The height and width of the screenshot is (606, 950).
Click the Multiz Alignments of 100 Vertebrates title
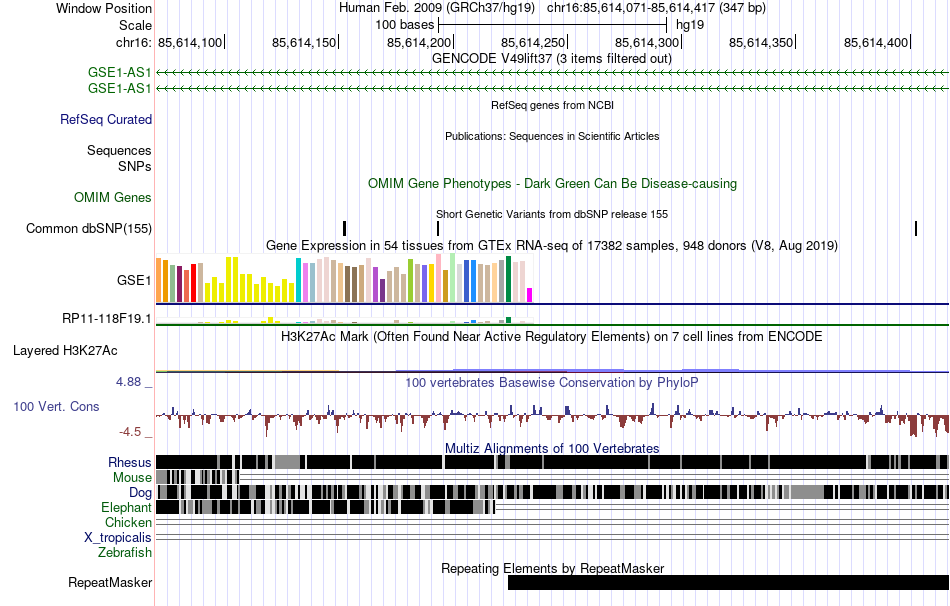coord(552,448)
